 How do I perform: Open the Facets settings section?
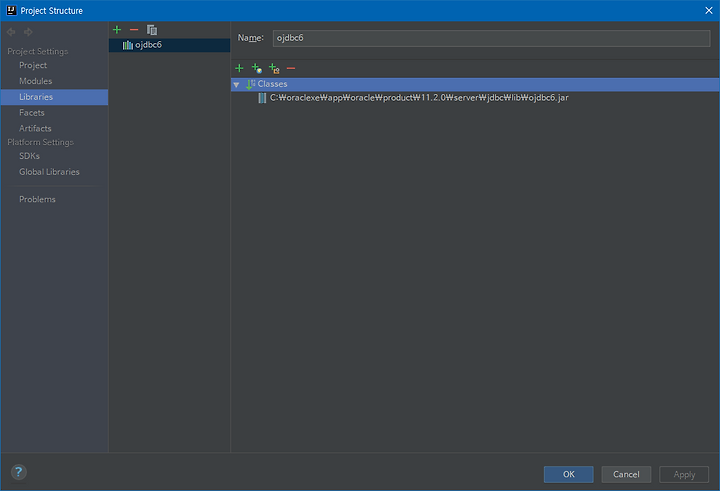coord(32,113)
